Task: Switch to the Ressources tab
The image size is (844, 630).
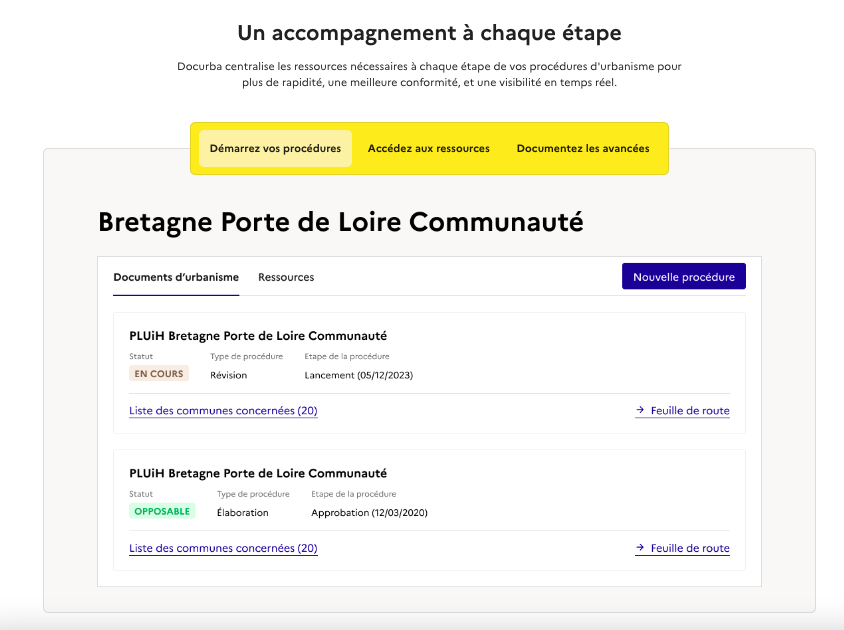Action: coord(286,277)
